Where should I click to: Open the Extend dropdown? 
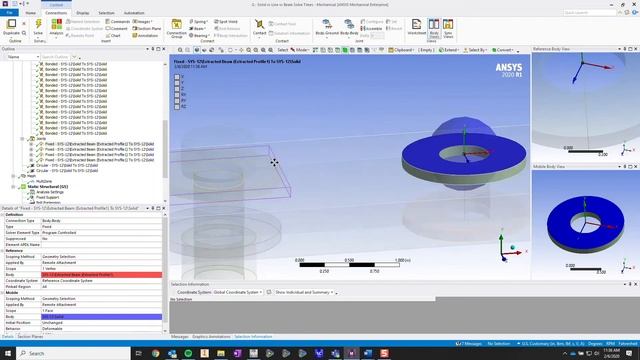(449, 50)
